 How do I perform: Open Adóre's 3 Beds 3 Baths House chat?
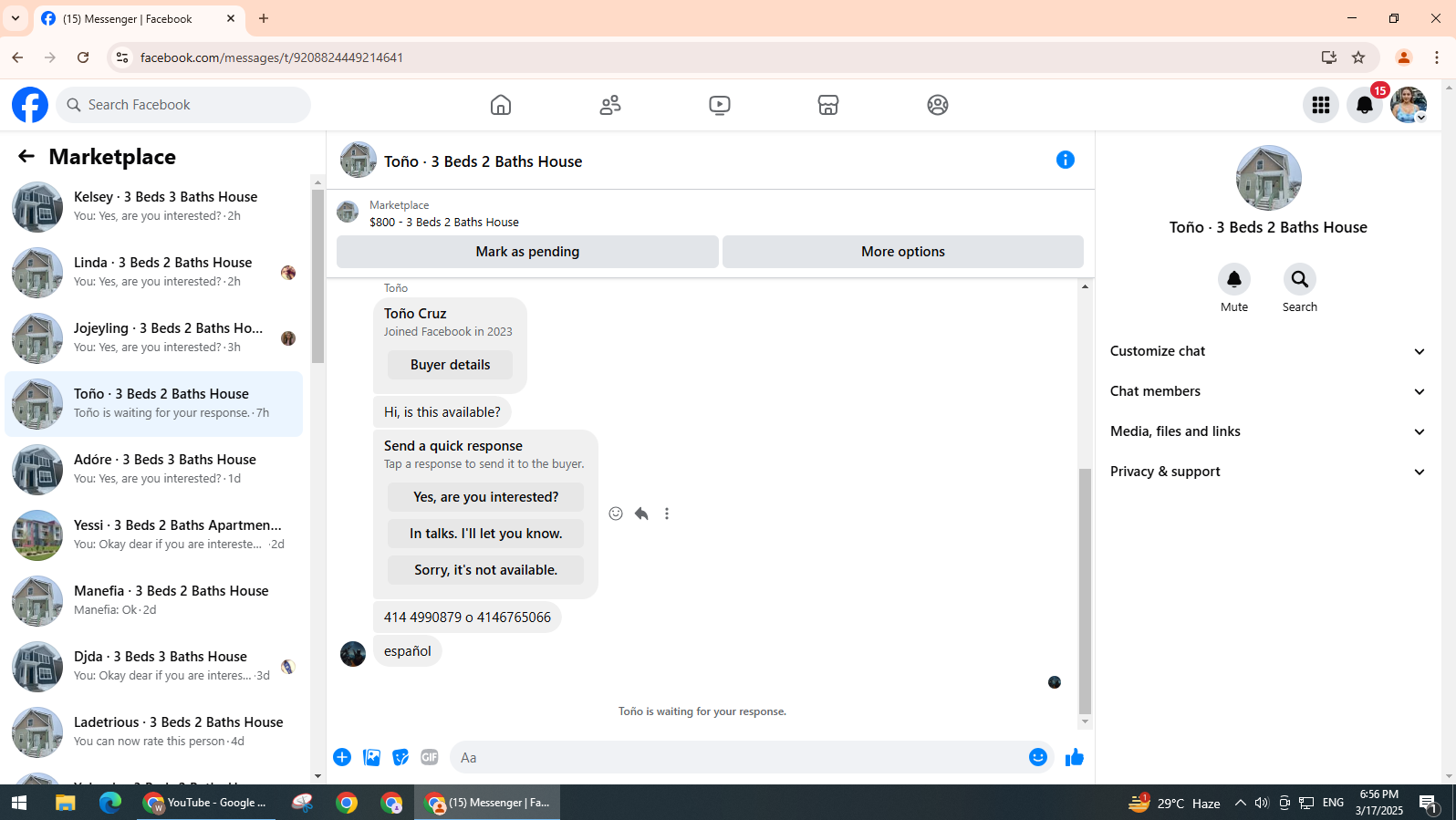tap(154, 470)
